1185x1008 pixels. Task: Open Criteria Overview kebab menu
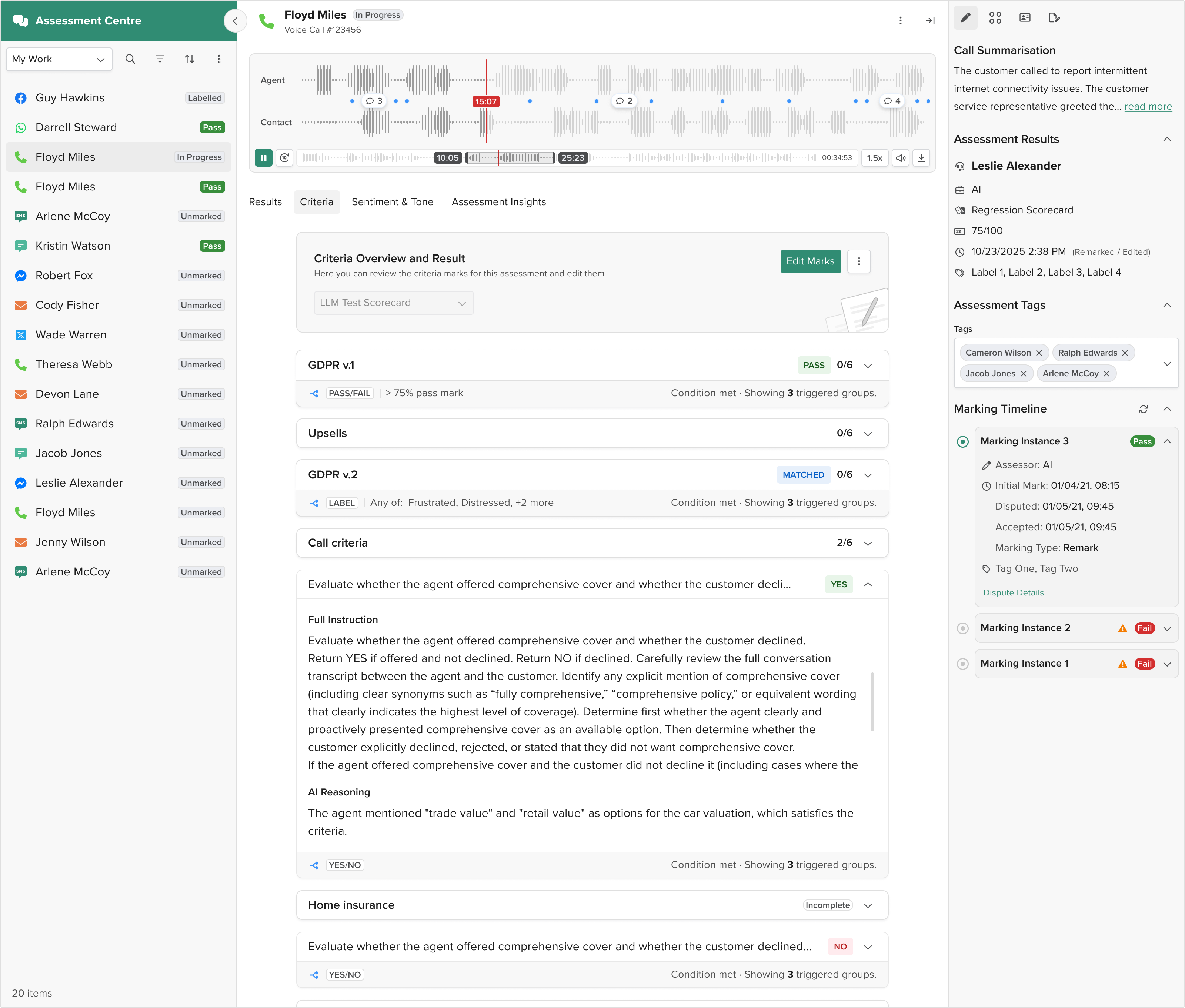pyautogui.click(x=859, y=262)
